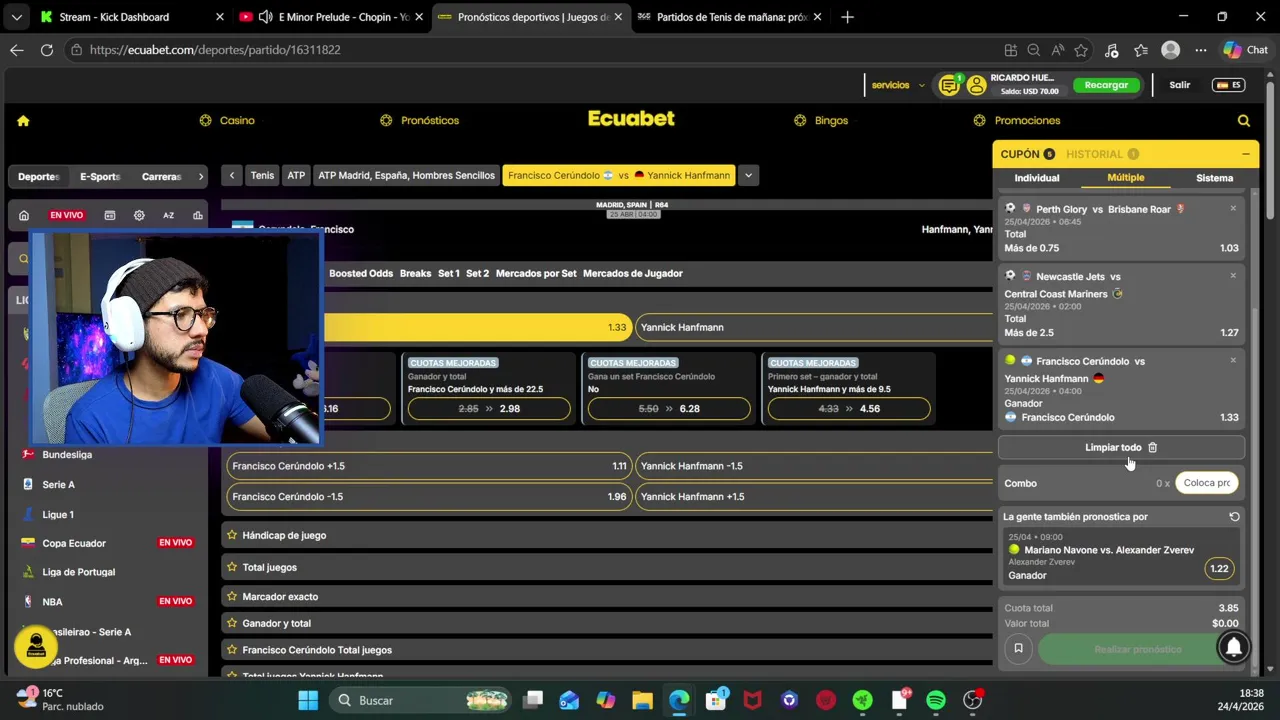1280x720 pixels.
Task: Expand the Marcador exacto market
Action: (607, 596)
